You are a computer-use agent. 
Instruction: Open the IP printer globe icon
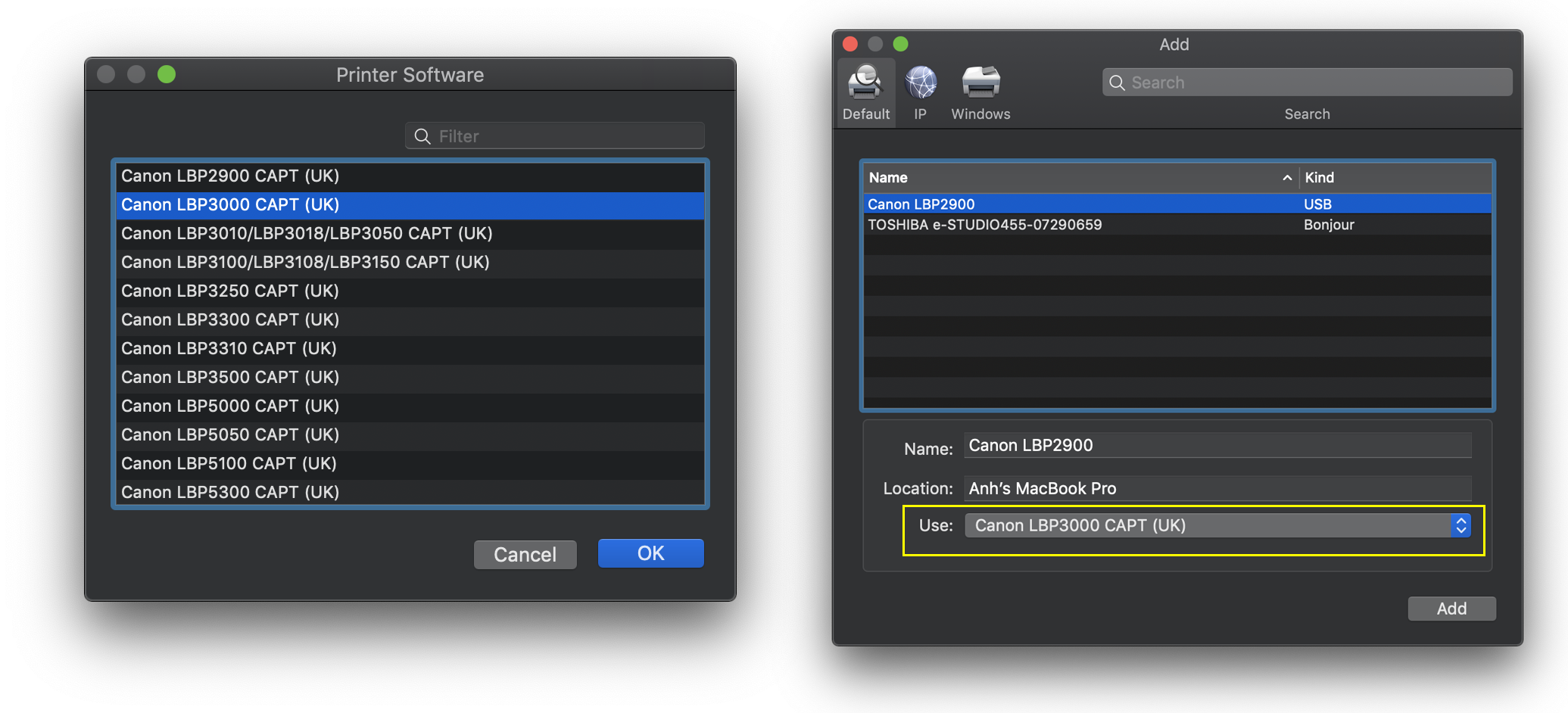click(921, 83)
